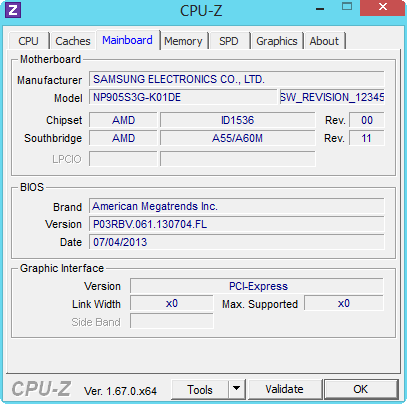
Task: Go to the Memory tab
Action: tap(183, 41)
